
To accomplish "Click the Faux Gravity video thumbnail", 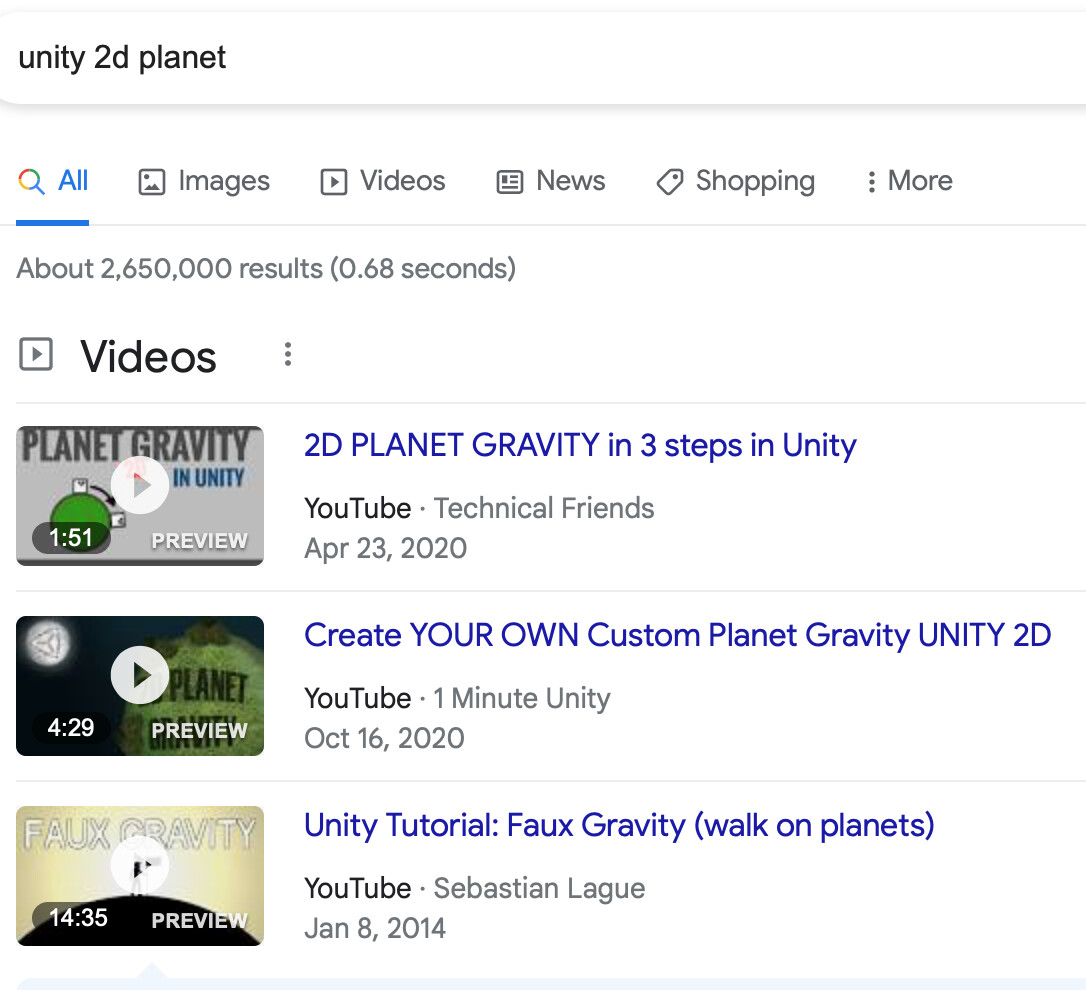I will [140, 875].
